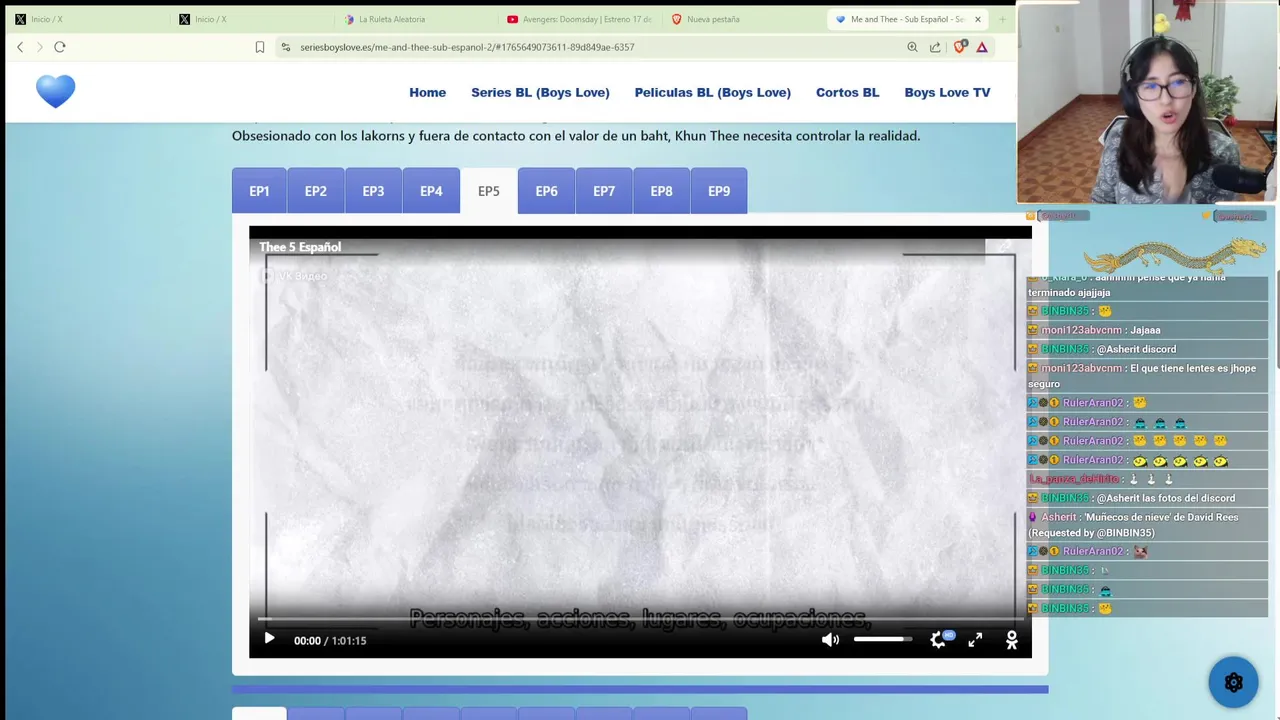Select episode tab EP9
The height and width of the screenshot is (720, 1280).
tap(719, 191)
